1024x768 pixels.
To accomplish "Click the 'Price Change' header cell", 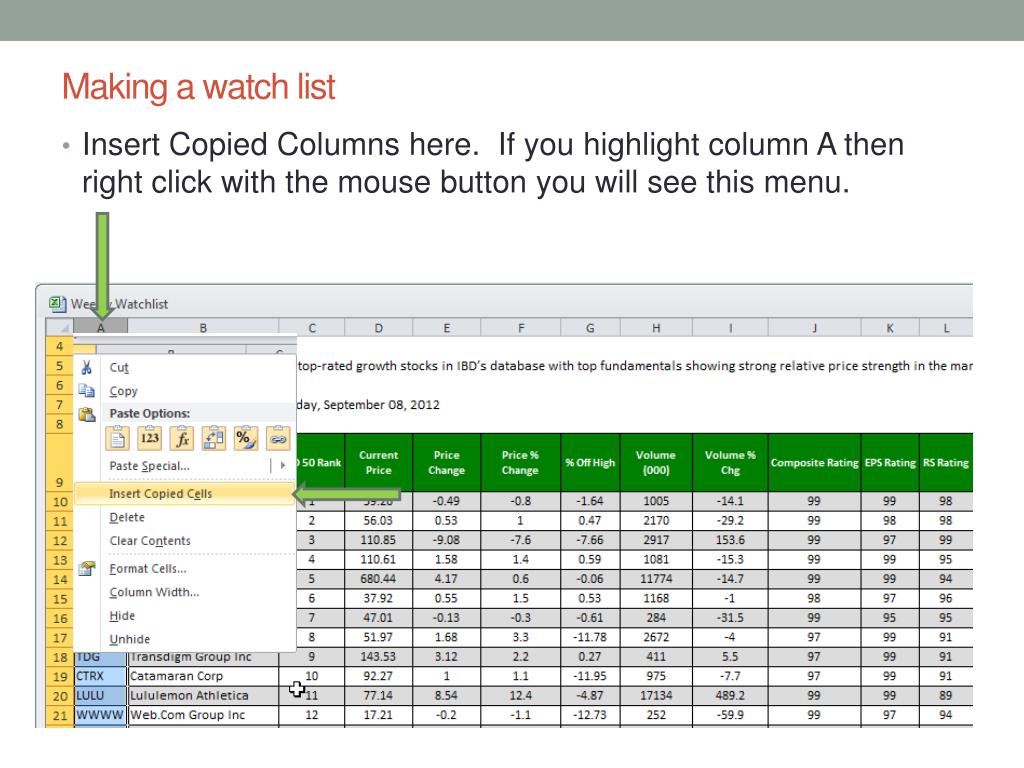I will 447,462.
